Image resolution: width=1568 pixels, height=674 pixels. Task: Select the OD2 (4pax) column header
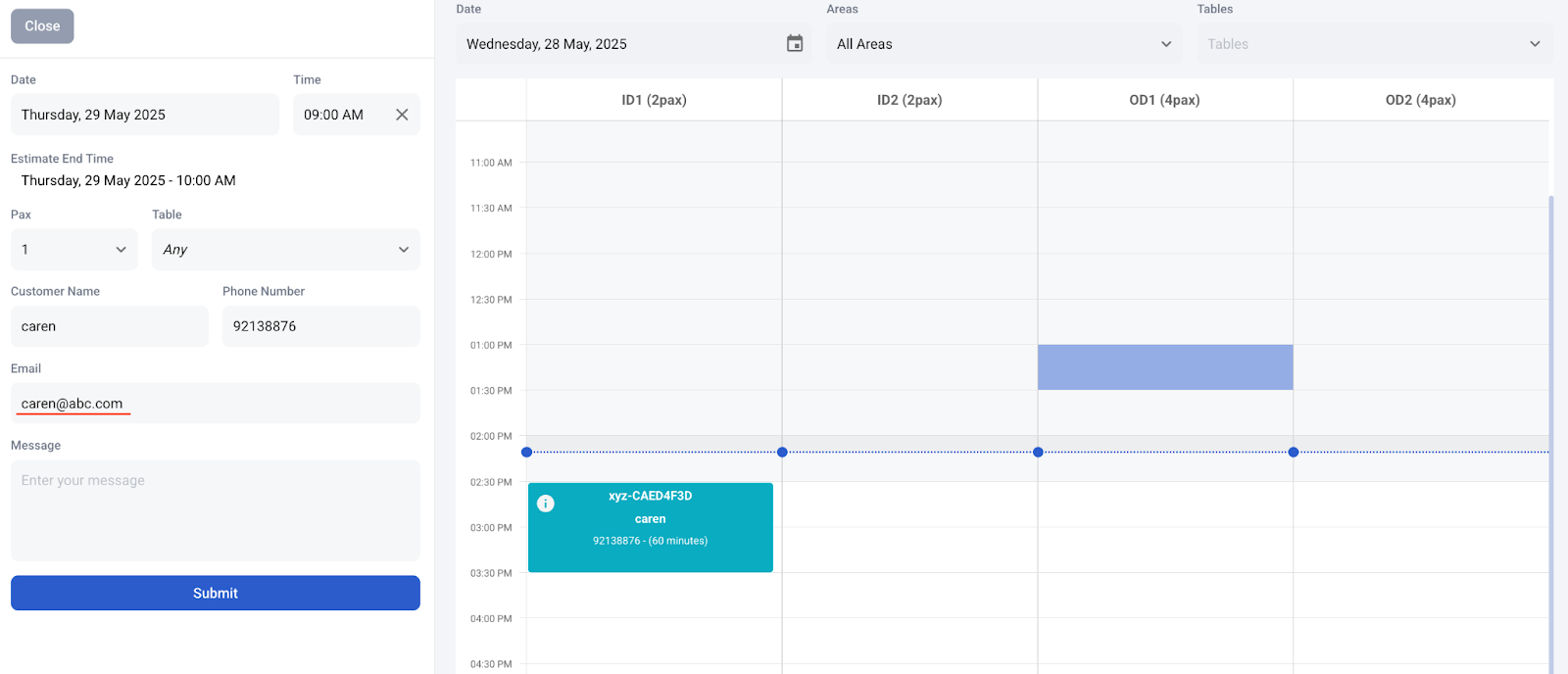click(1420, 100)
